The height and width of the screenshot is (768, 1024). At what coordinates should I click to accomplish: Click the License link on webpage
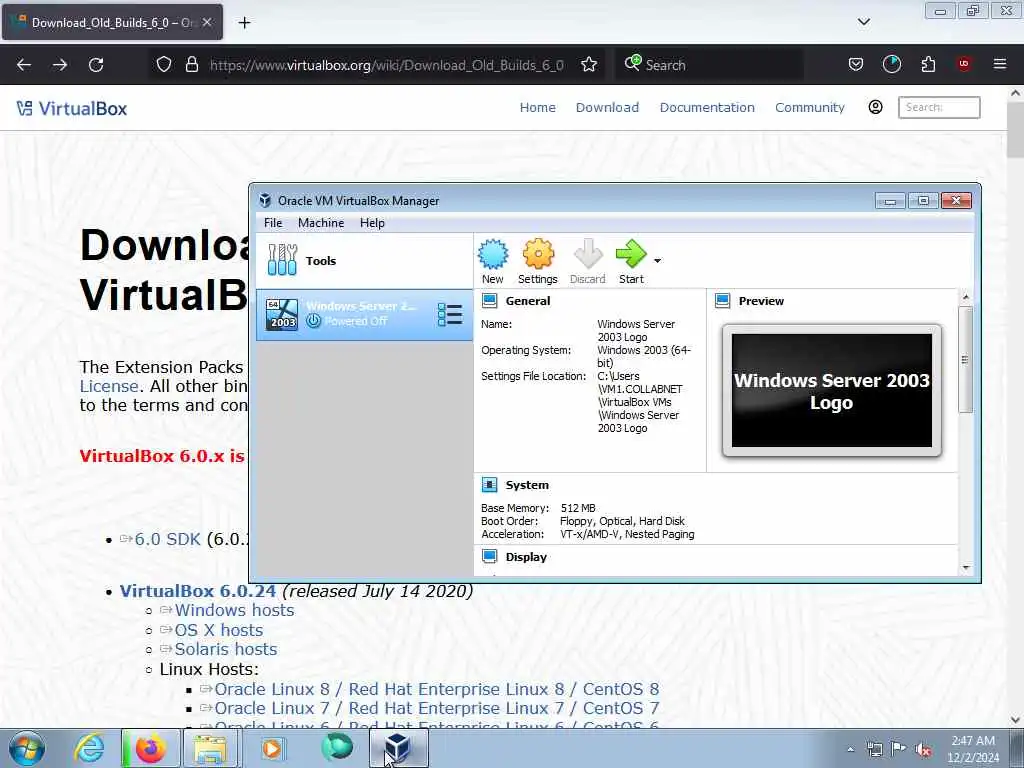[109, 386]
